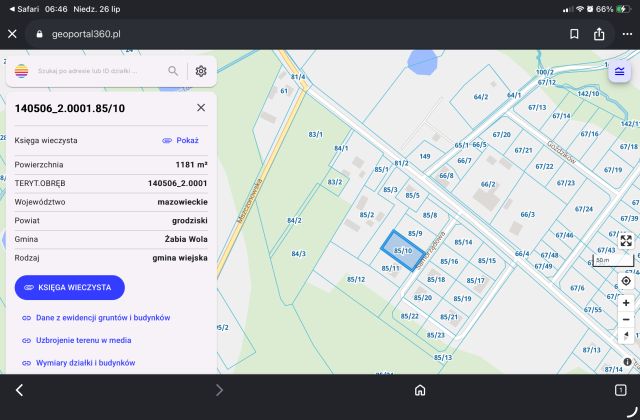The height and width of the screenshot is (420, 640).
Task: Zoom out with the minus button
Action: point(626,320)
